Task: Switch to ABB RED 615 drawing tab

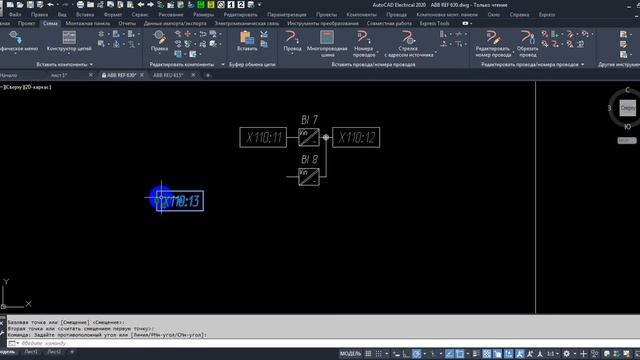Action: point(168,75)
